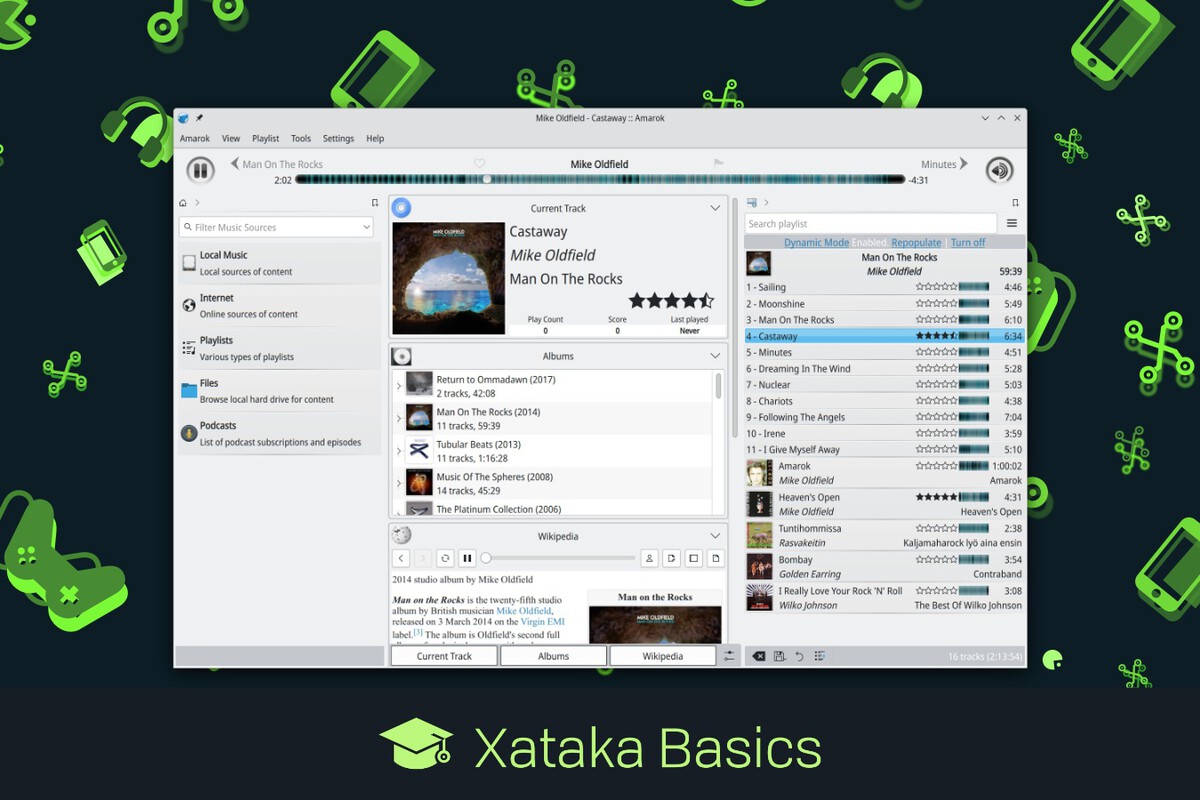Click the Repopulate link
The width and height of the screenshot is (1200, 800).
[x=916, y=242]
